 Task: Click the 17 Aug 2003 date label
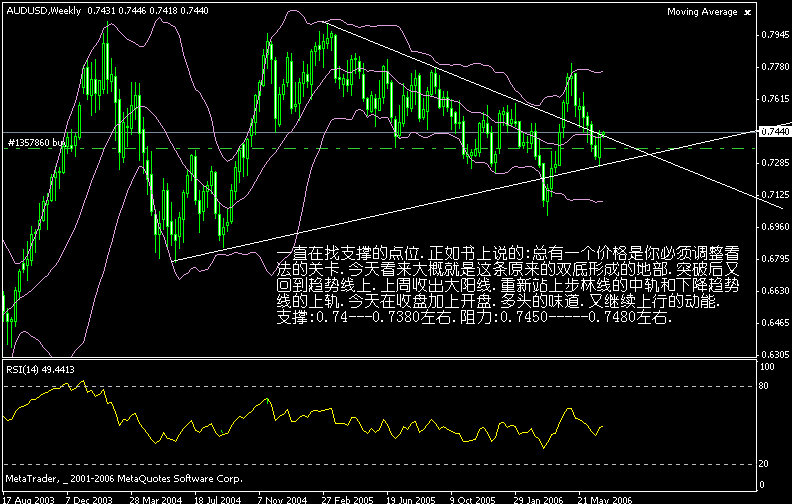(28, 499)
